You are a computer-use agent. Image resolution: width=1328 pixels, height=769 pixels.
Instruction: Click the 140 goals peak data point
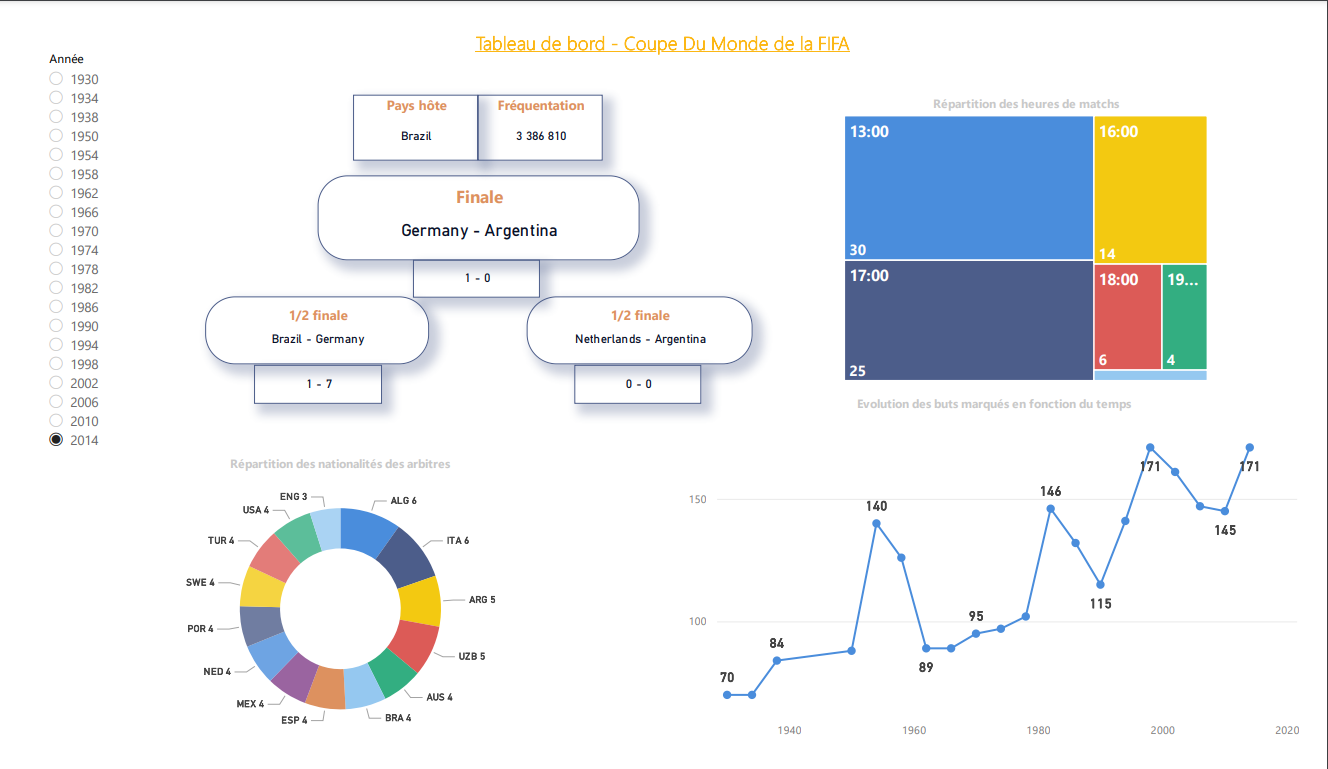tap(876, 523)
